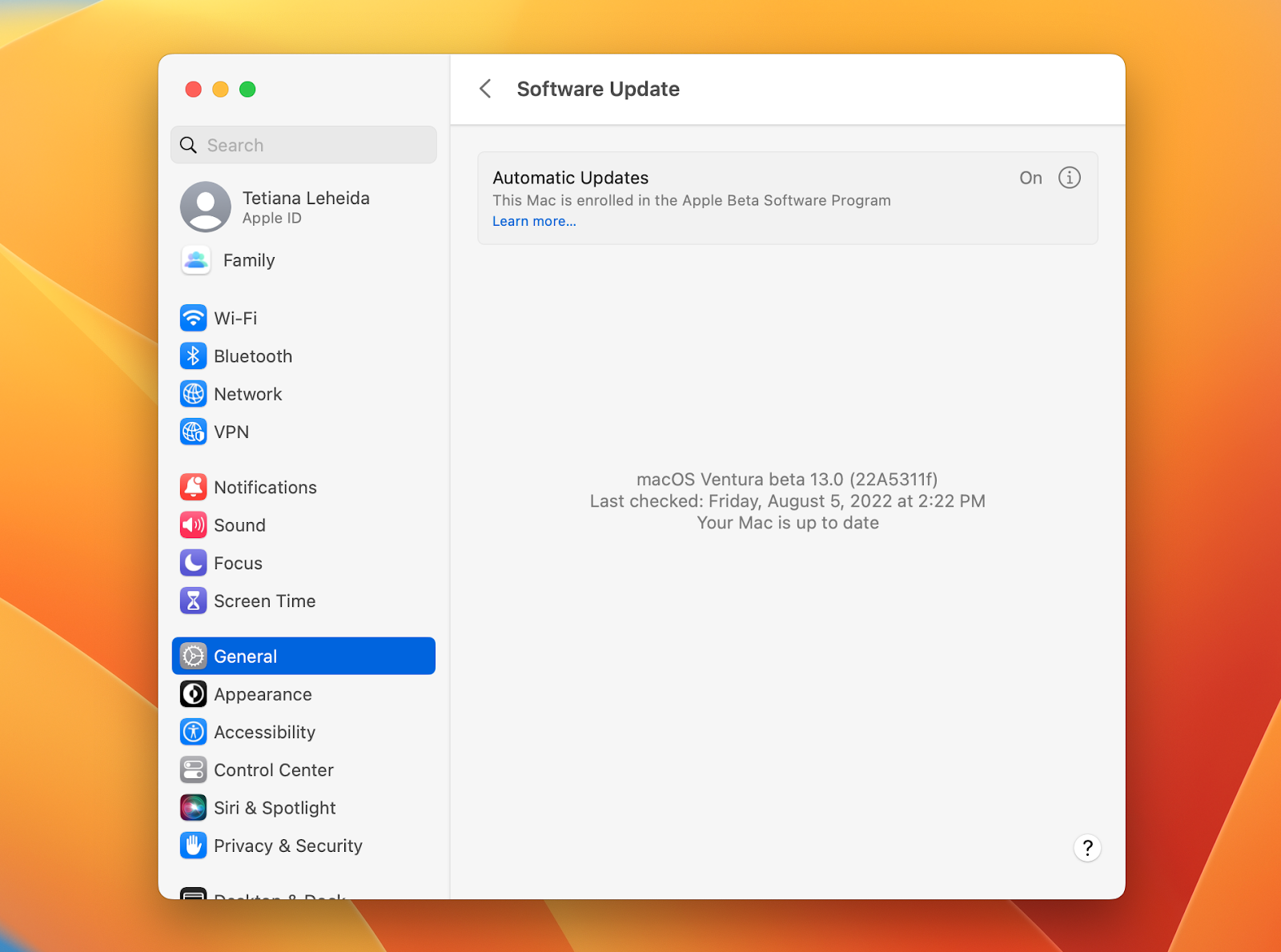The width and height of the screenshot is (1281, 952).
Task: Click the Notifications bell icon
Action: pyautogui.click(x=193, y=487)
